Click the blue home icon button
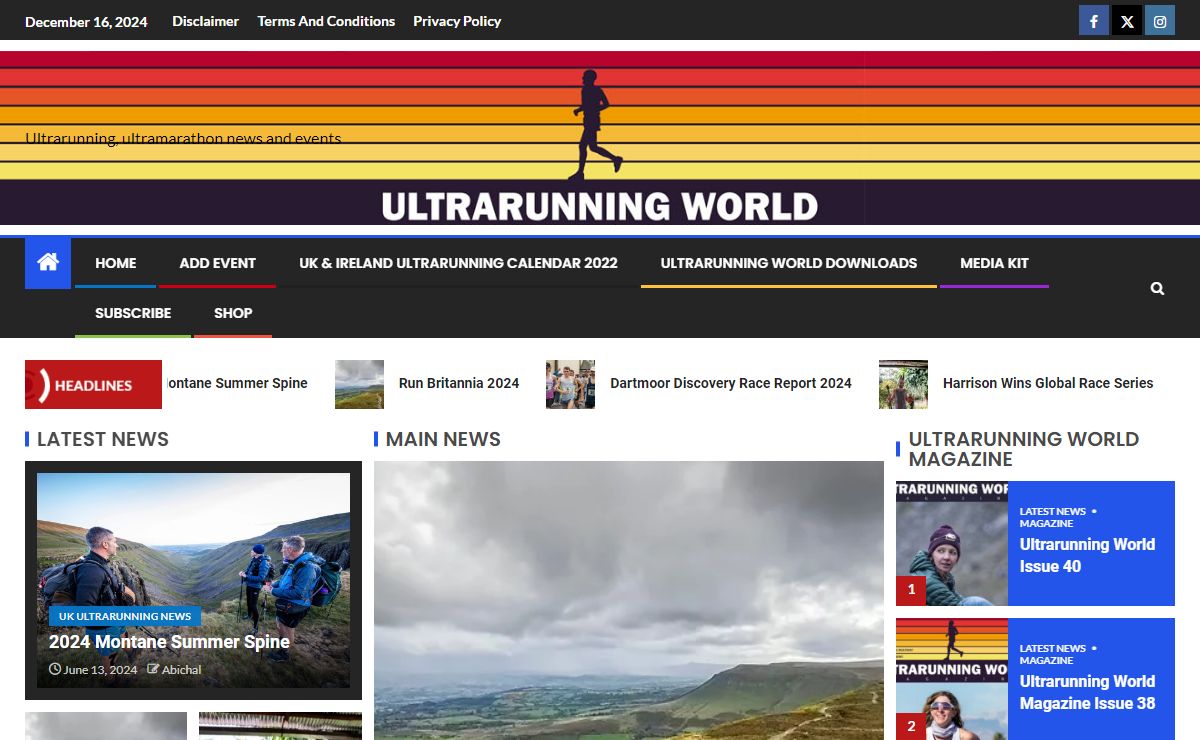1200x740 pixels. (x=48, y=263)
